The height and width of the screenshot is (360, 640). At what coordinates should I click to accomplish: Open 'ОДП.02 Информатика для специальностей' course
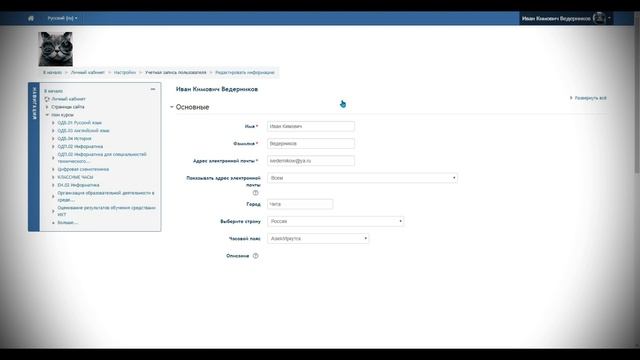(102, 158)
